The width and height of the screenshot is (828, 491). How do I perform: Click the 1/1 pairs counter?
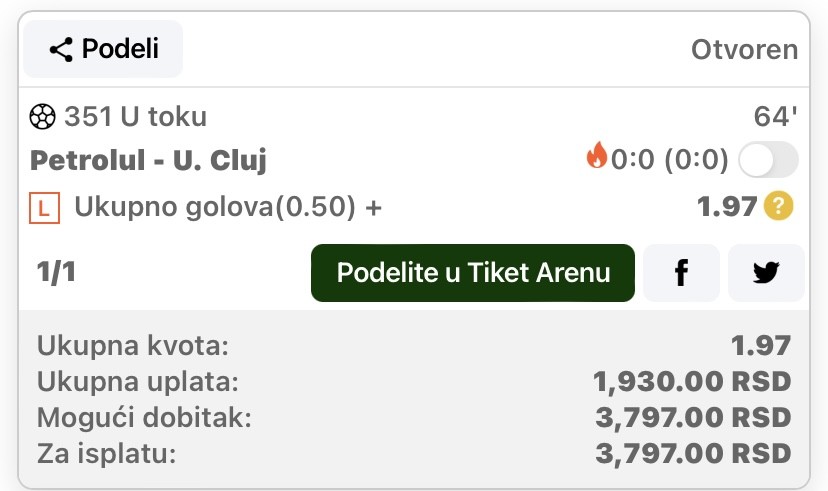pos(56,272)
